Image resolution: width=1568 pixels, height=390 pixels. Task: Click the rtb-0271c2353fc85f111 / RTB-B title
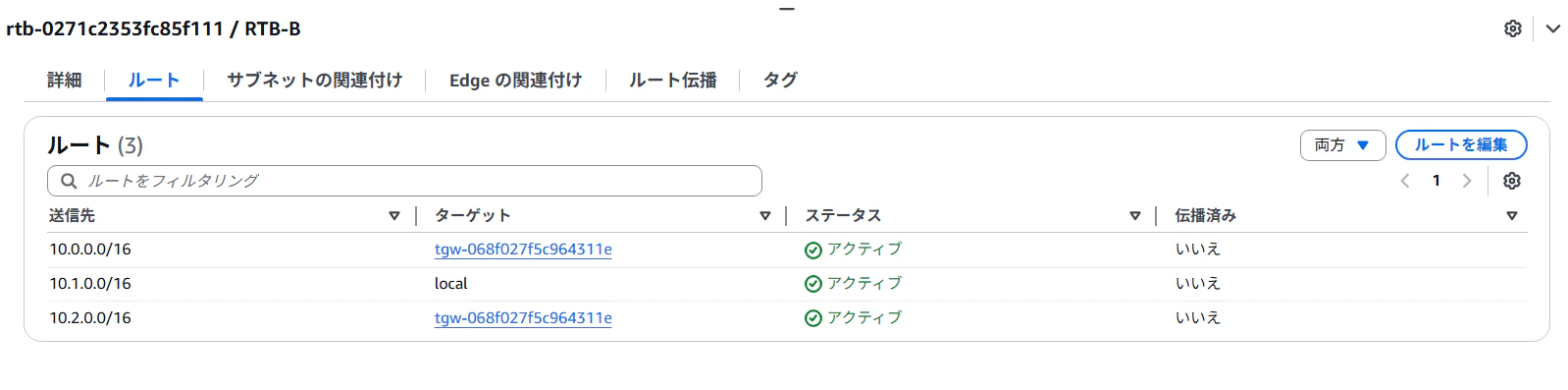tap(154, 29)
